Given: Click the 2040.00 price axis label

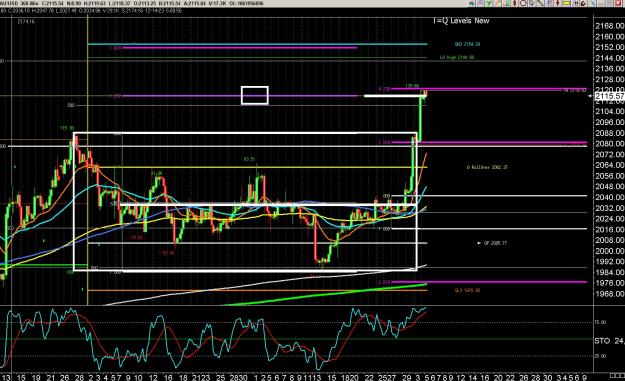Looking at the screenshot, I should click(x=609, y=197).
